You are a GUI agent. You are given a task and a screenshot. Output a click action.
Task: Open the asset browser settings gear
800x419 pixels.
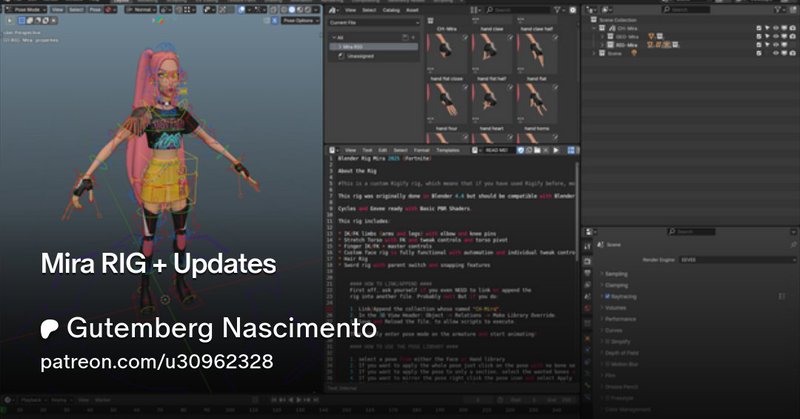[572, 10]
